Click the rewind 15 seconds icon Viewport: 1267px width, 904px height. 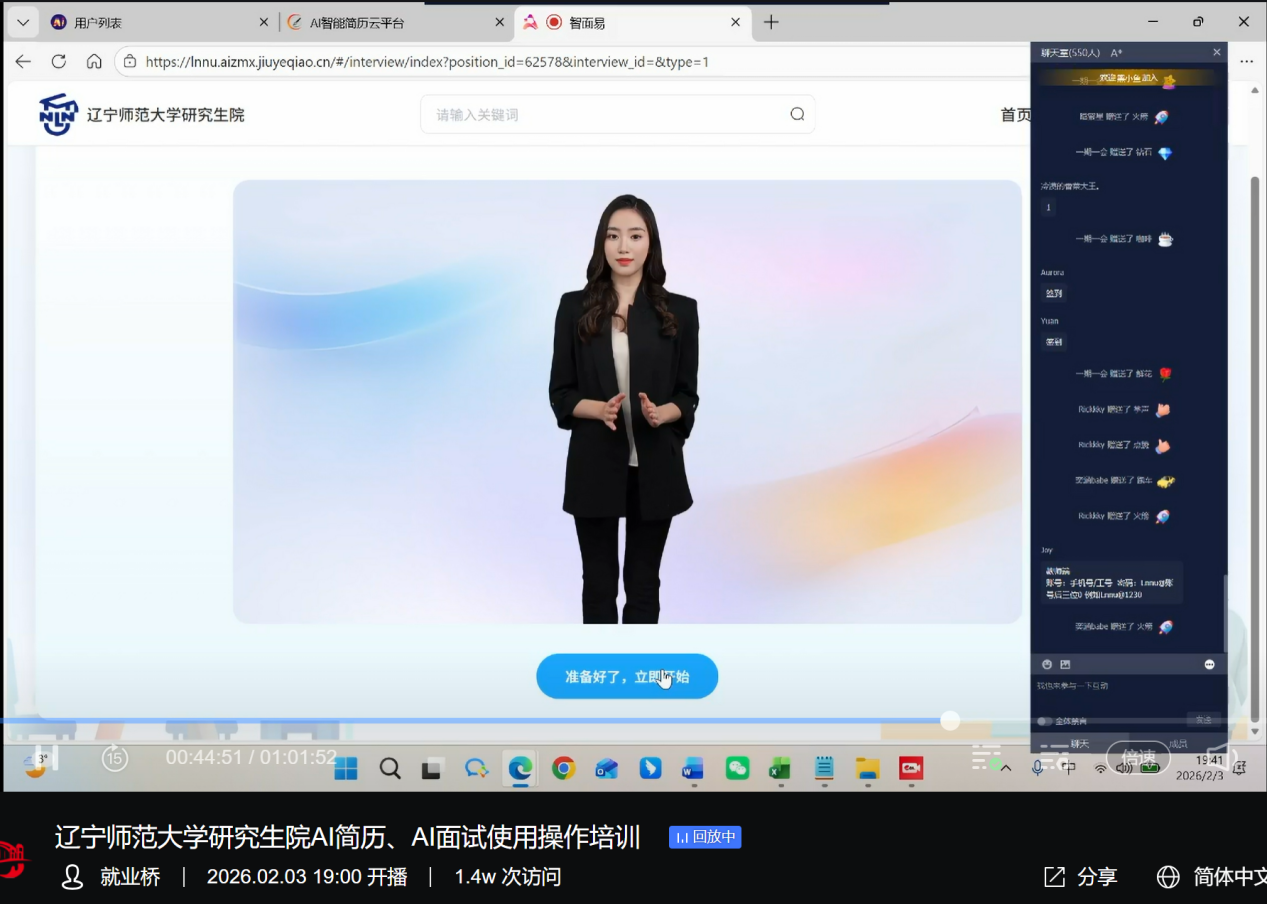115,758
